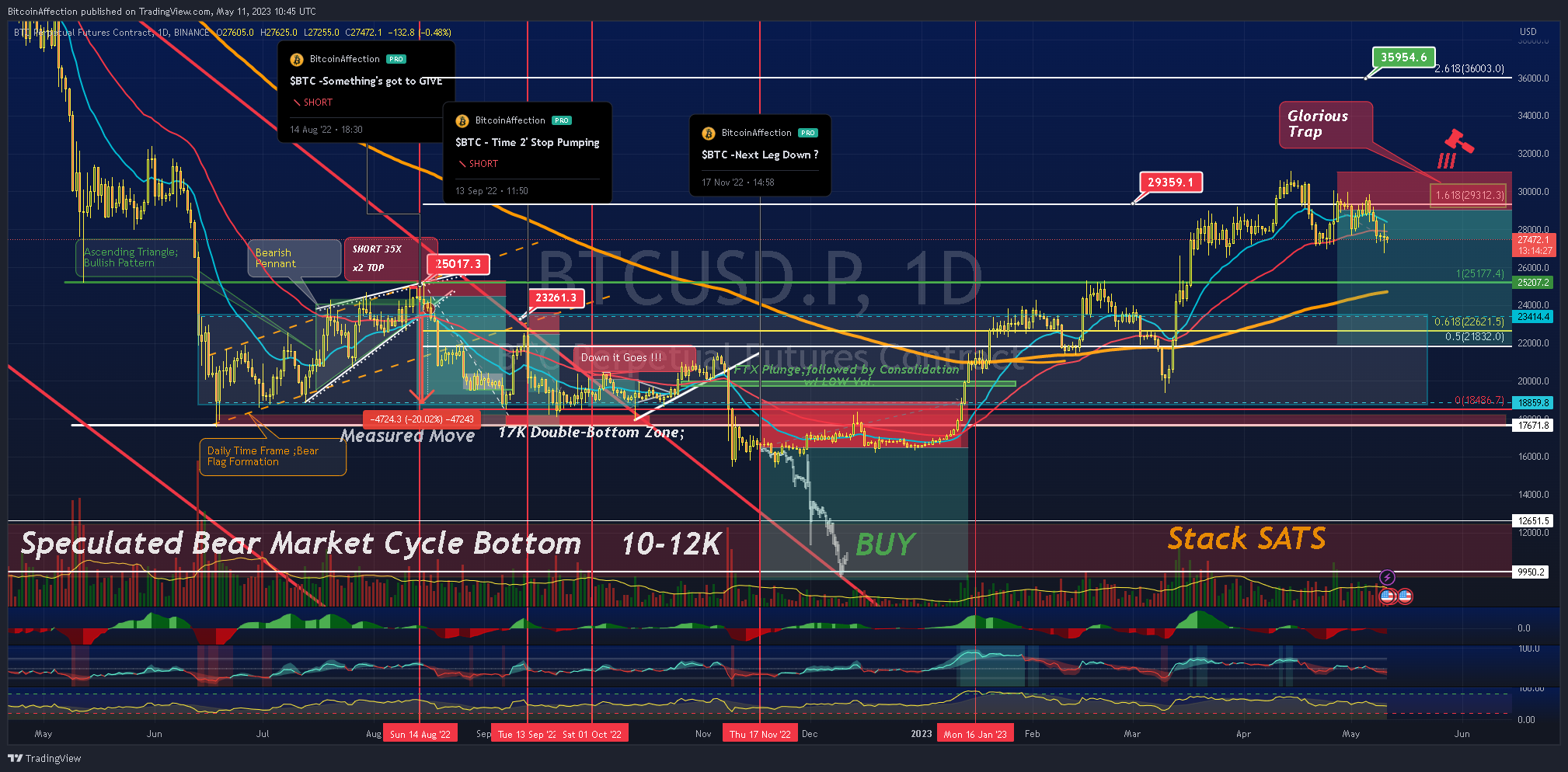Click the green 35954.6 price callout
This screenshot has height=772, width=1568.
[1403, 57]
